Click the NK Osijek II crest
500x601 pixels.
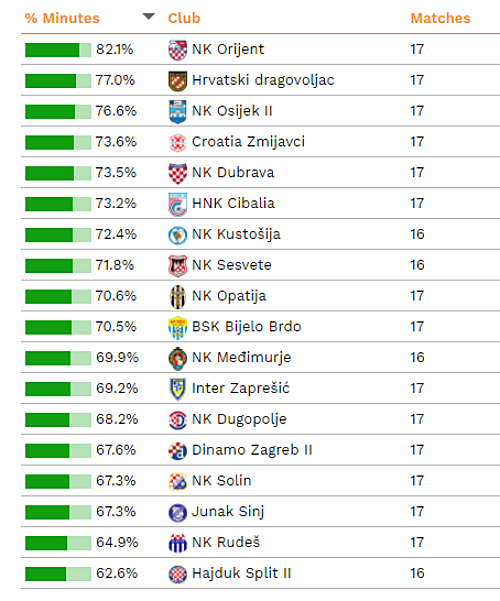178,112
